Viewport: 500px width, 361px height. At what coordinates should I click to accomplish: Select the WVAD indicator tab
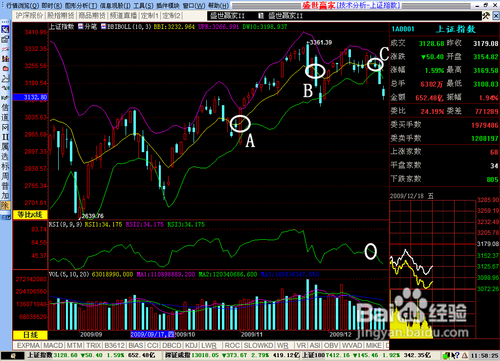pyautogui.click(x=352, y=346)
